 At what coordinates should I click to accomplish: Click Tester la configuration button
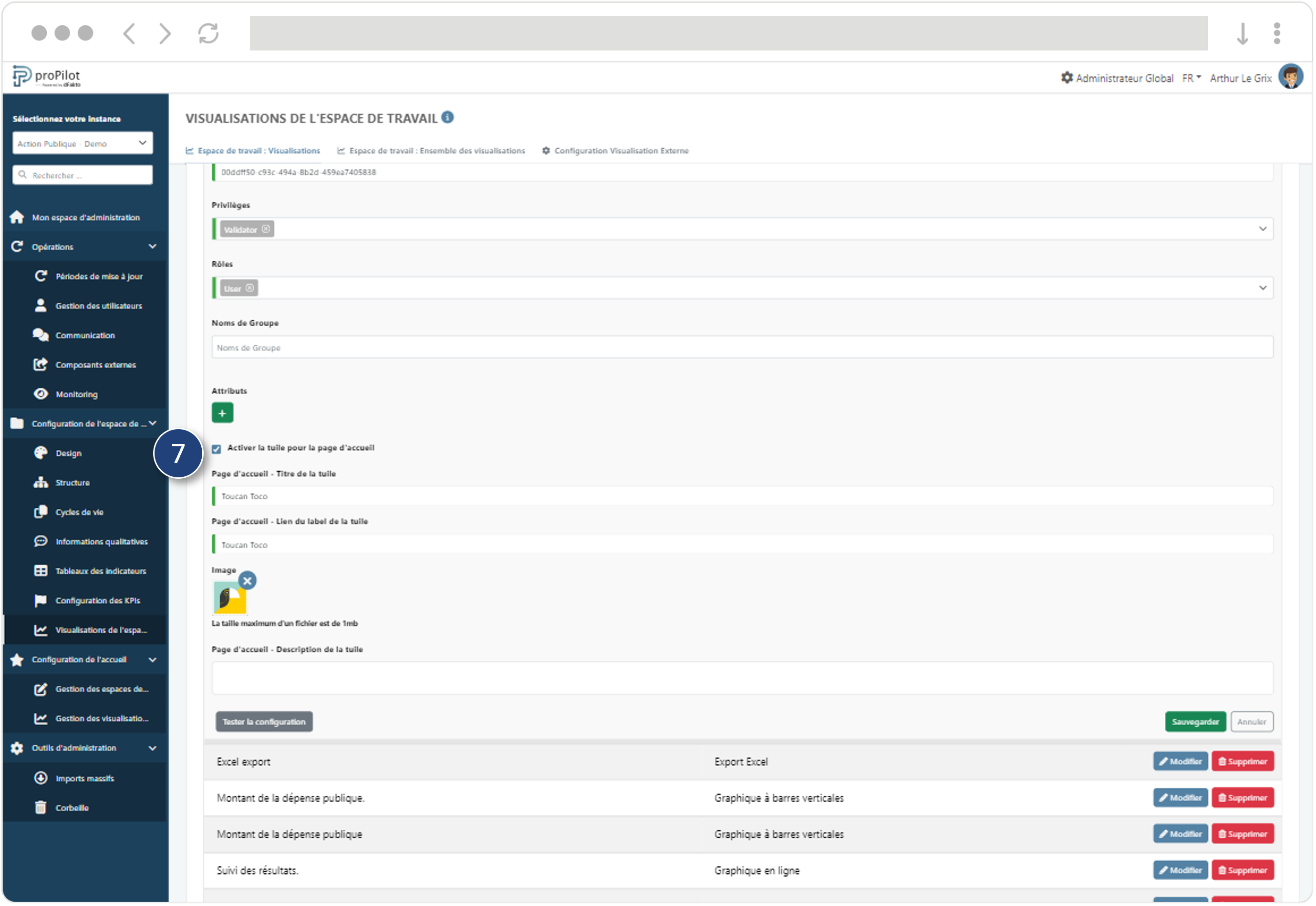click(264, 722)
